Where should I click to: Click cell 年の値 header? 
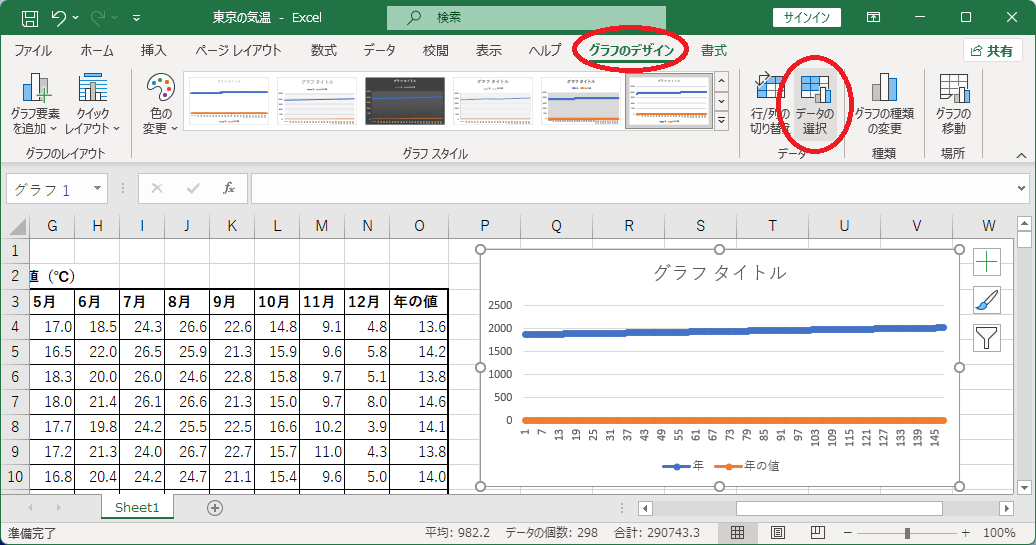(x=419, y=302)
